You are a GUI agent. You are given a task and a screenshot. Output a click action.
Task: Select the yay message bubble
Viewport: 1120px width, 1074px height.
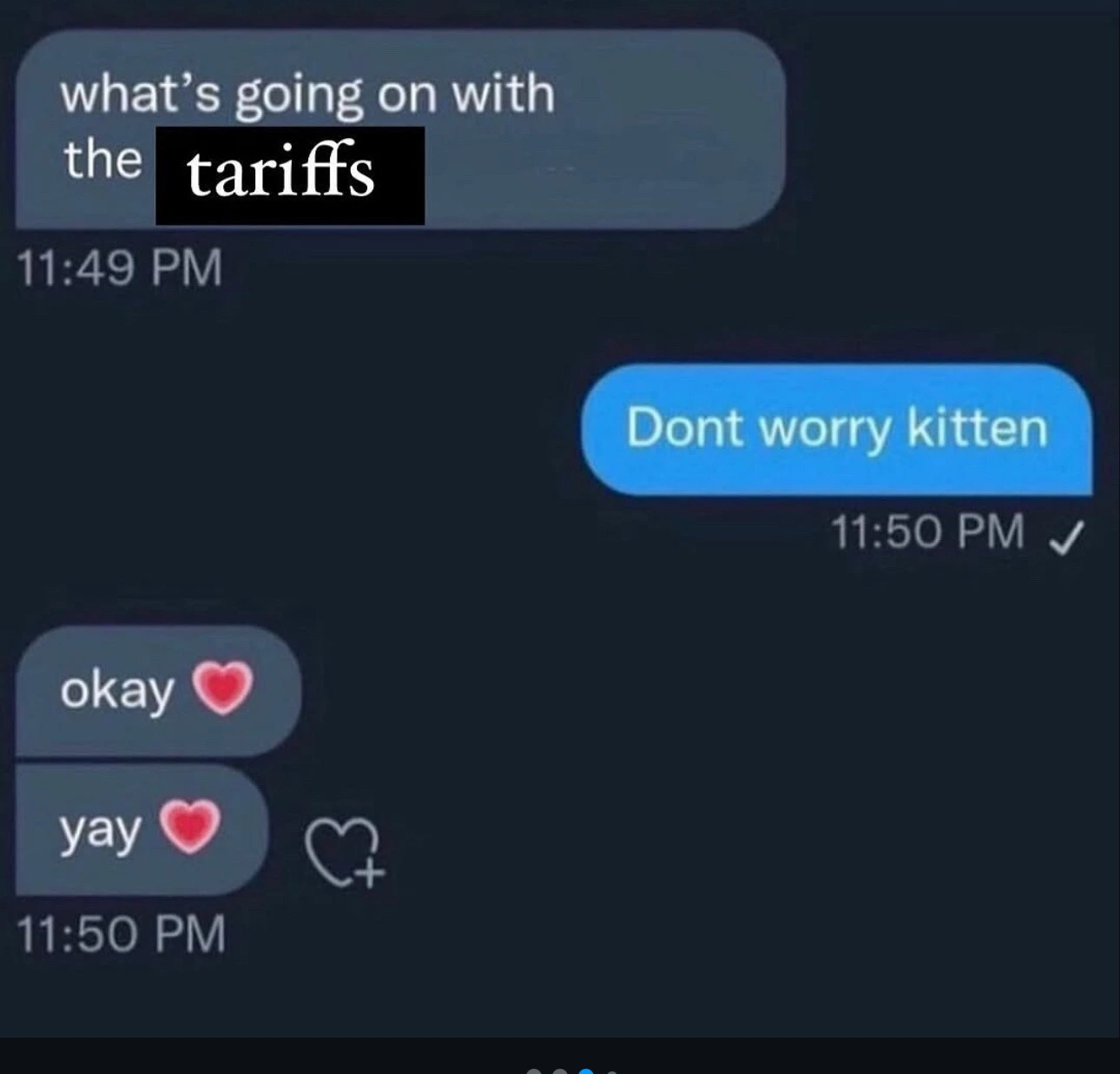pyautogui.click(x=142, y=830)
